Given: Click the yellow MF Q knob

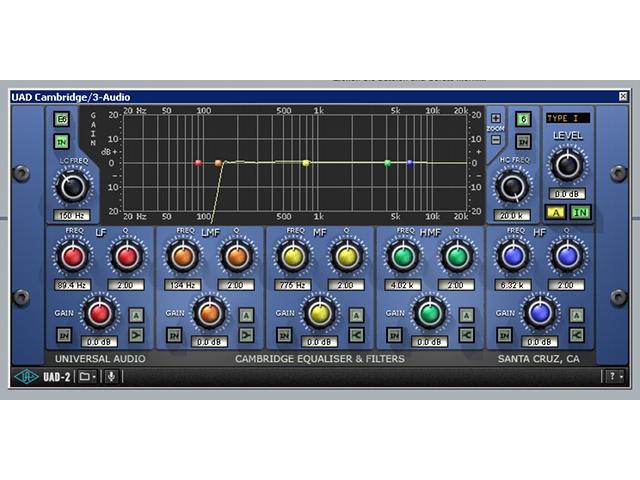Looking at the screenshot, I should (347, 257).
